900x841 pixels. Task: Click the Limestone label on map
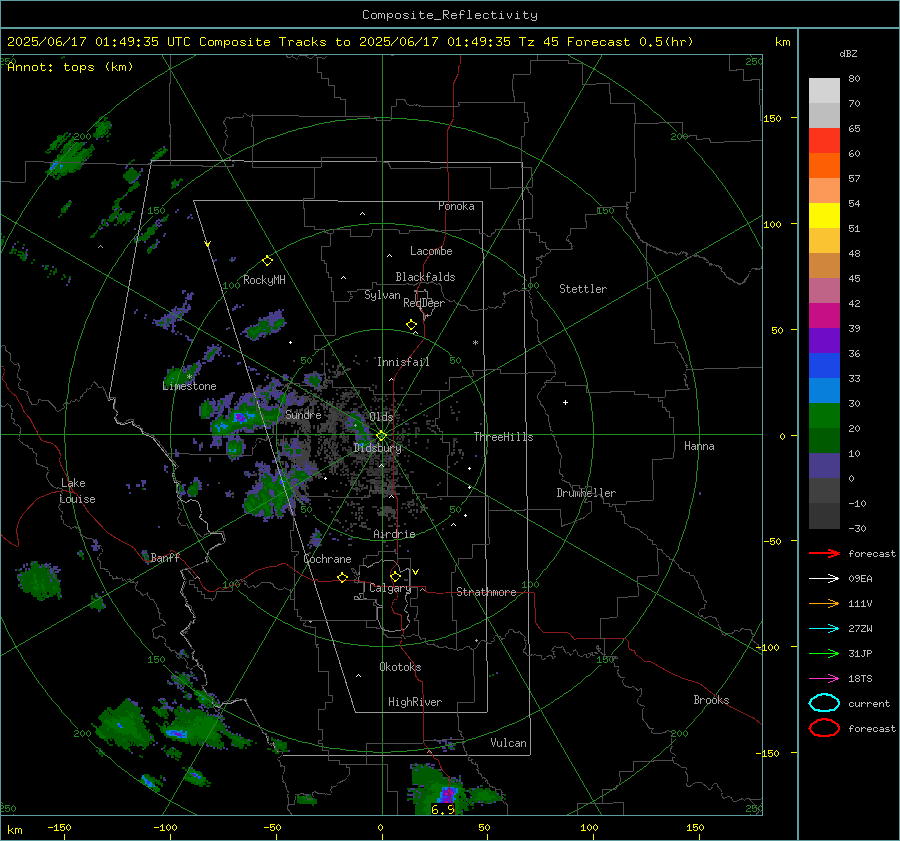point(189,386)
